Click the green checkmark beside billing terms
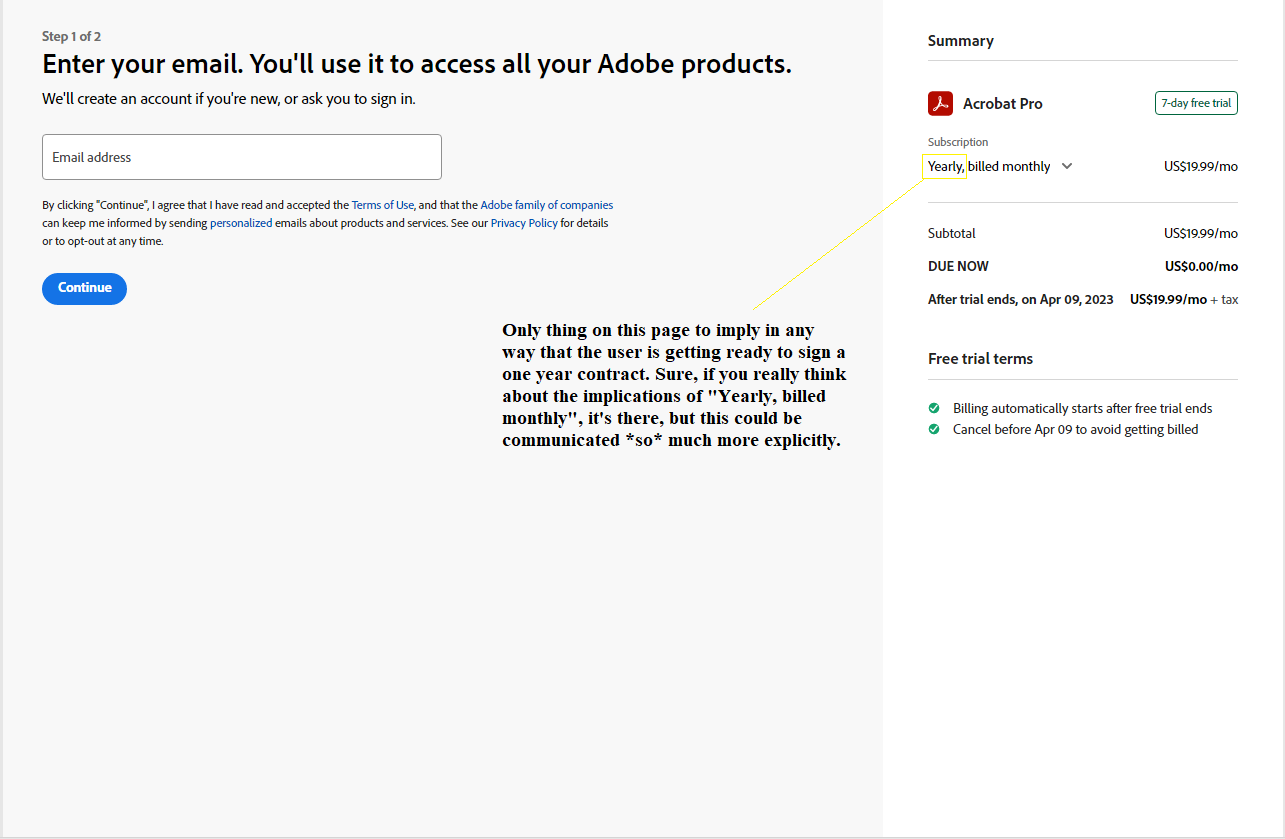 [933, 408]
